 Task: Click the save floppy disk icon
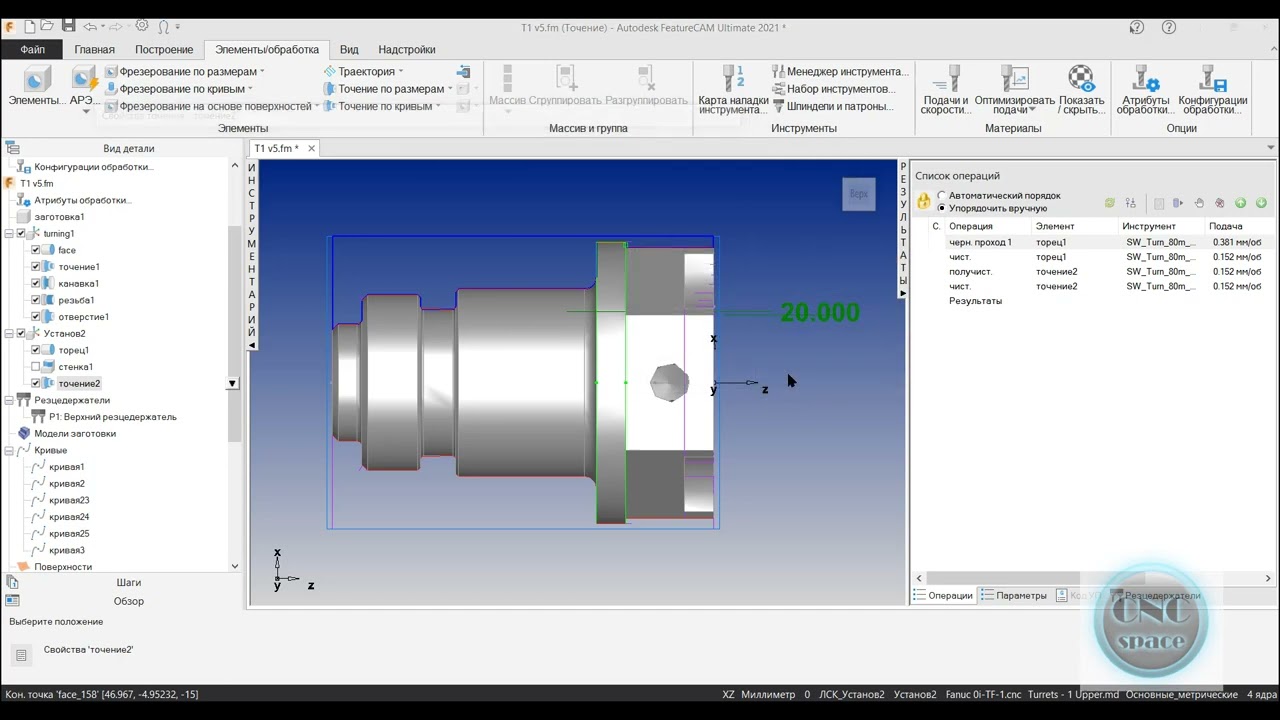coord(68,26)
